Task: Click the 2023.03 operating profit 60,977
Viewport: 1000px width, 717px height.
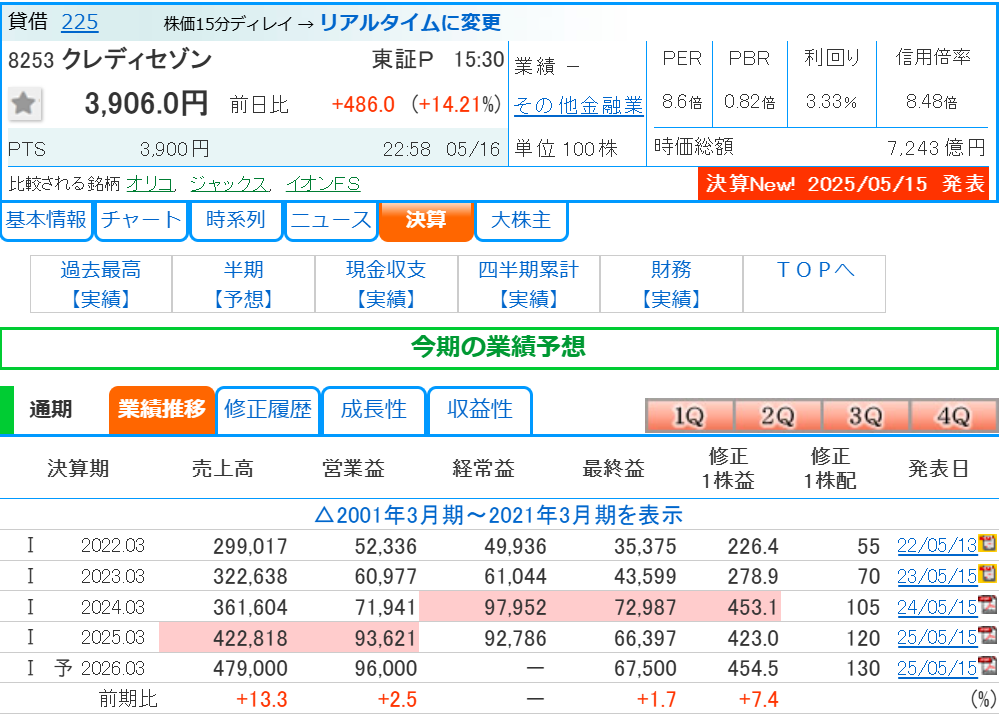Action: coord(386,577)
